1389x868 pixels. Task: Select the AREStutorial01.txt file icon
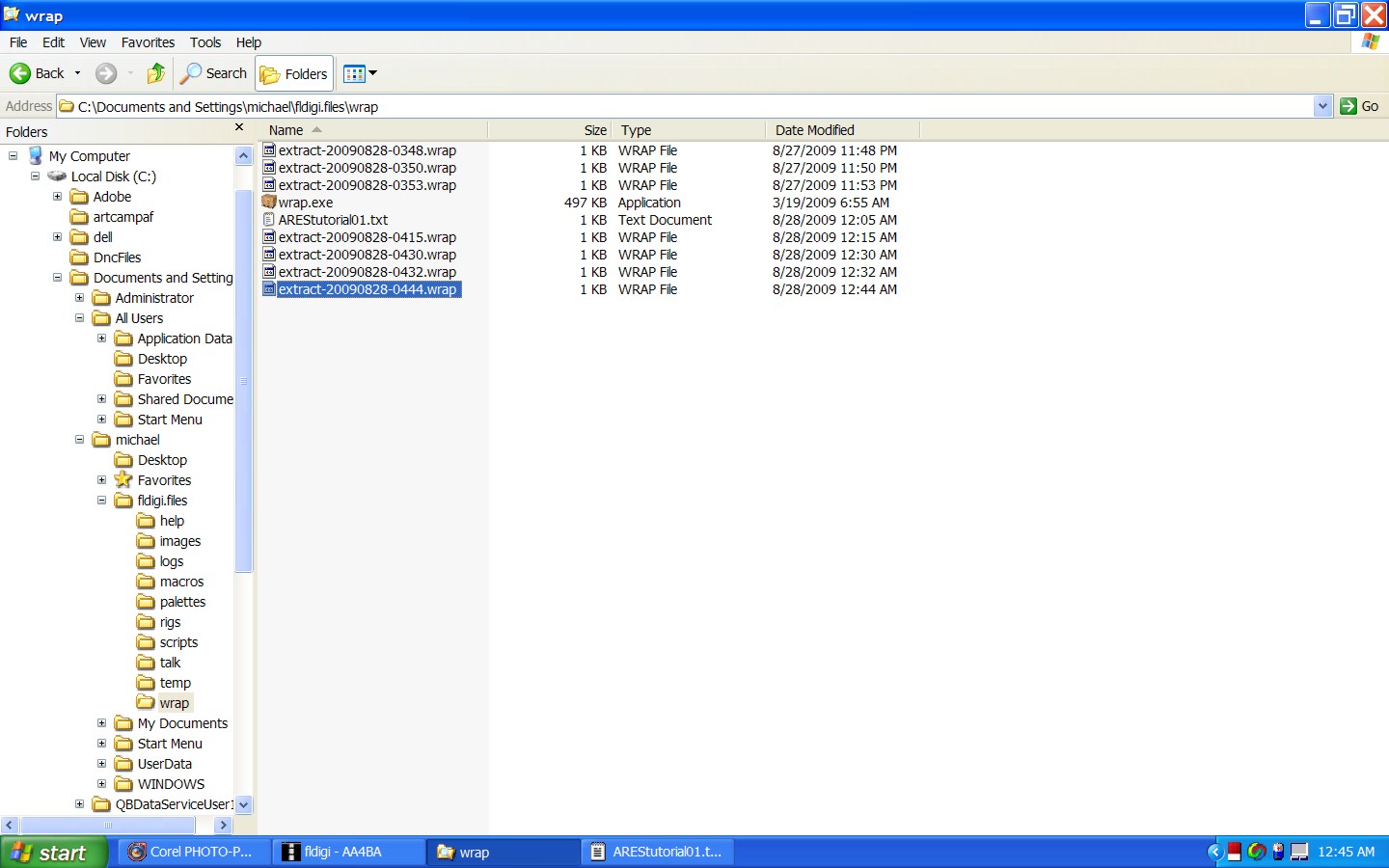(270, 220)
